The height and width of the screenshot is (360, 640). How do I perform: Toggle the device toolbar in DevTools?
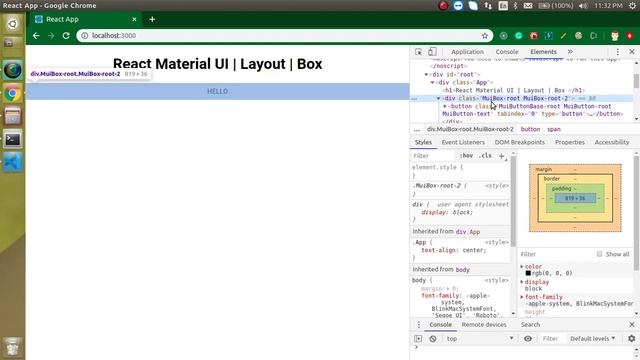click(432, 52)
